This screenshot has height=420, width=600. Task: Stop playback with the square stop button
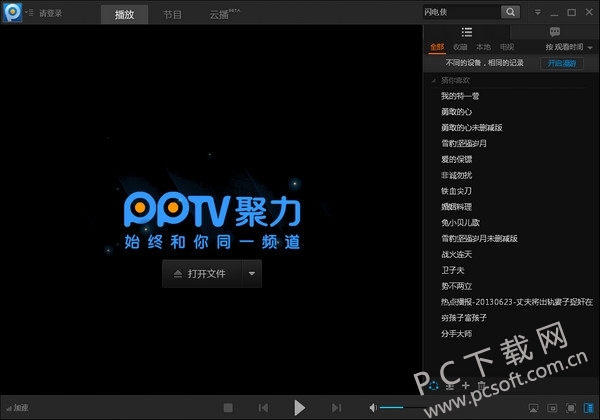point(228,408)
